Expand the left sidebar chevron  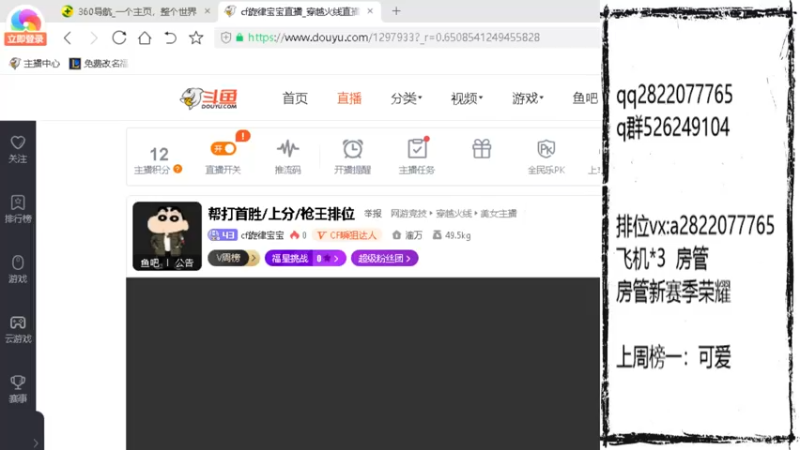click(x=35, y=443)
